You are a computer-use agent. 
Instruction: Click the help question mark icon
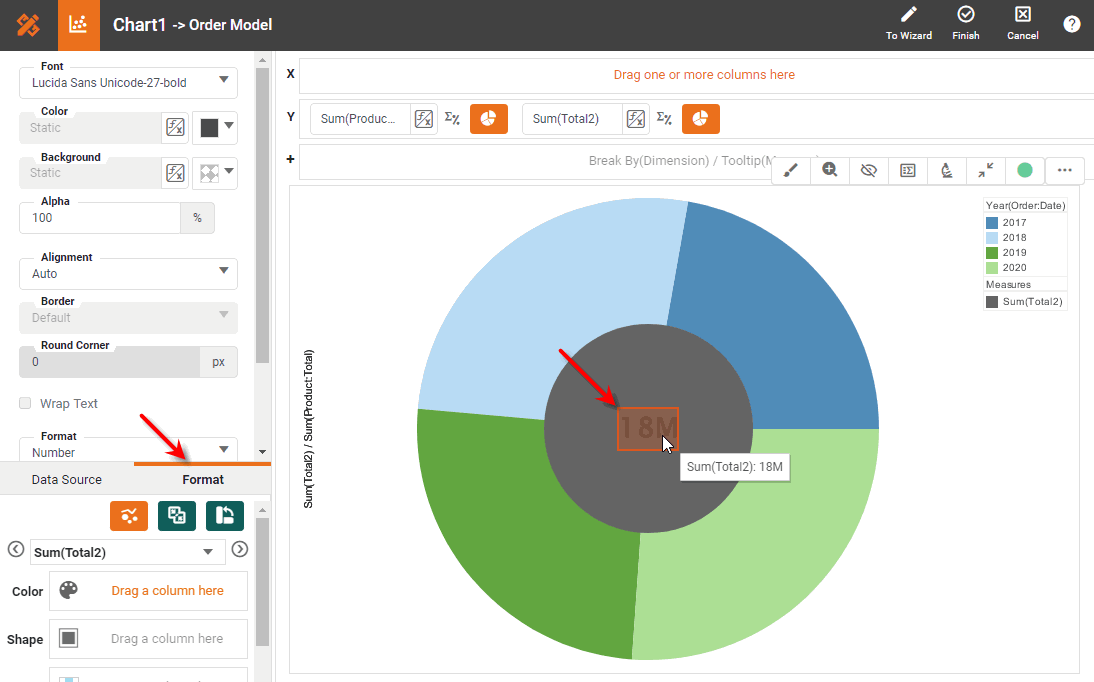tap(1071, 24)
